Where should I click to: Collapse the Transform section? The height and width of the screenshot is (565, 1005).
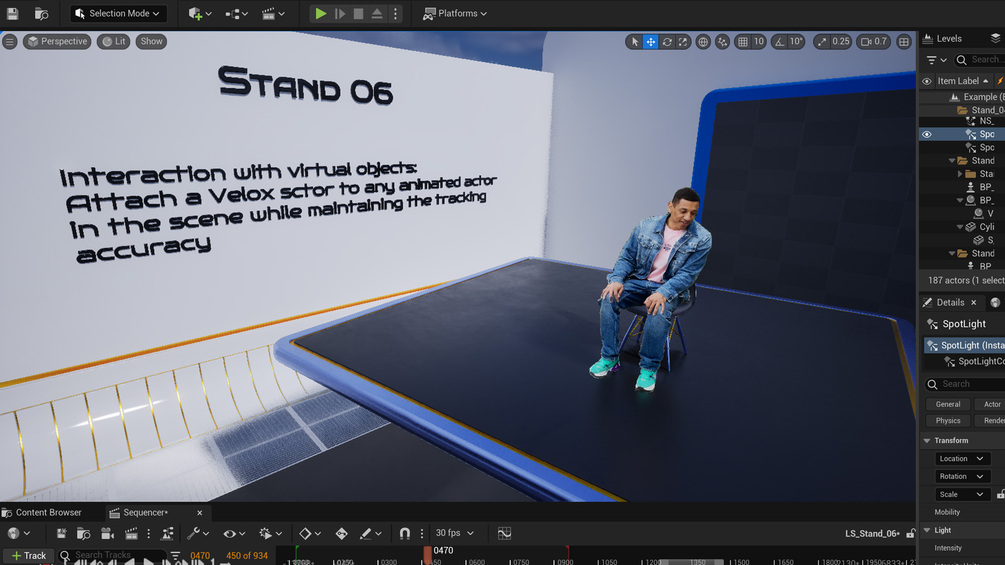click(927, 441)
